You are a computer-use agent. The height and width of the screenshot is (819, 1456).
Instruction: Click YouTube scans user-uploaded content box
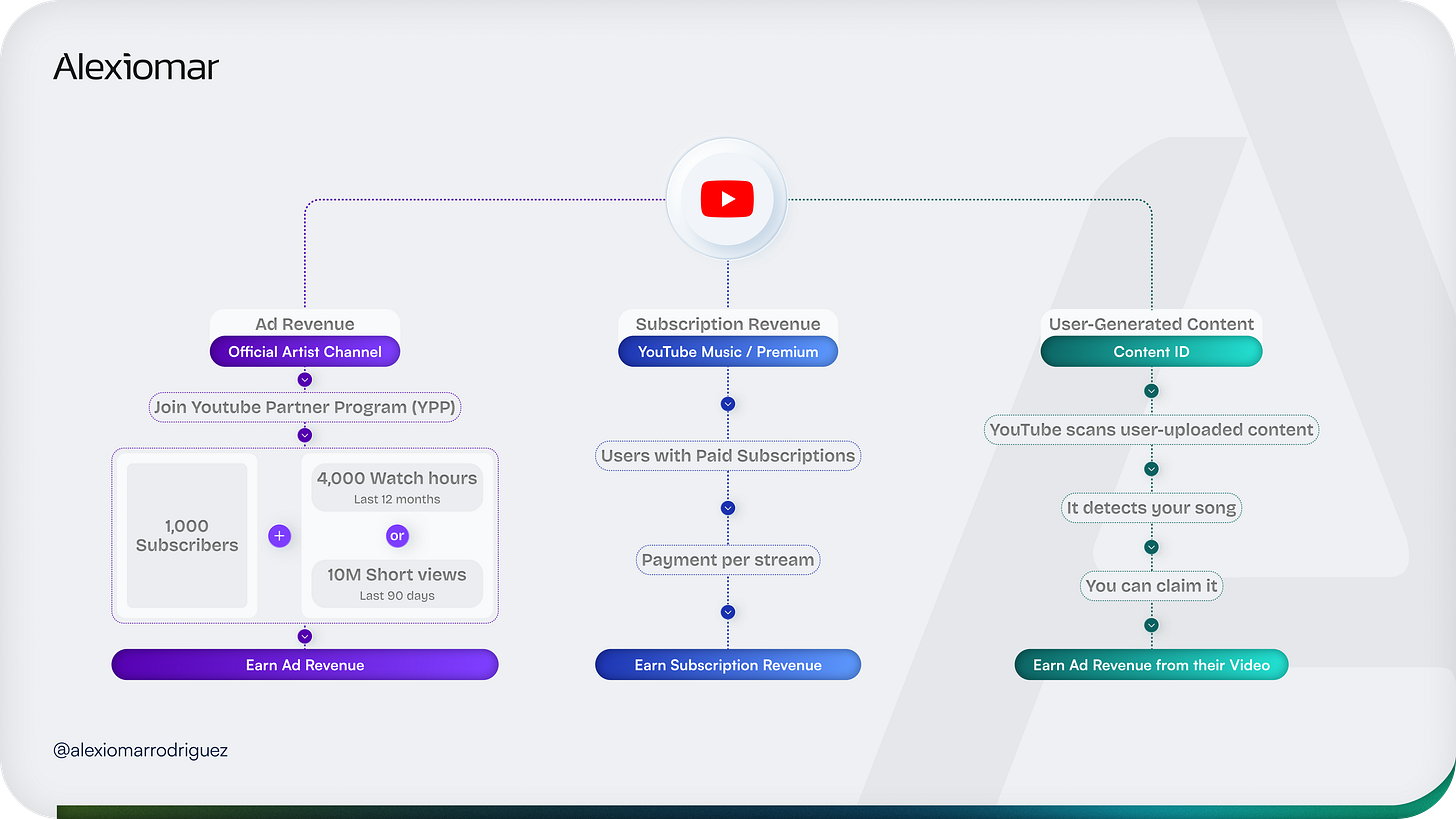click(1151, 430)
